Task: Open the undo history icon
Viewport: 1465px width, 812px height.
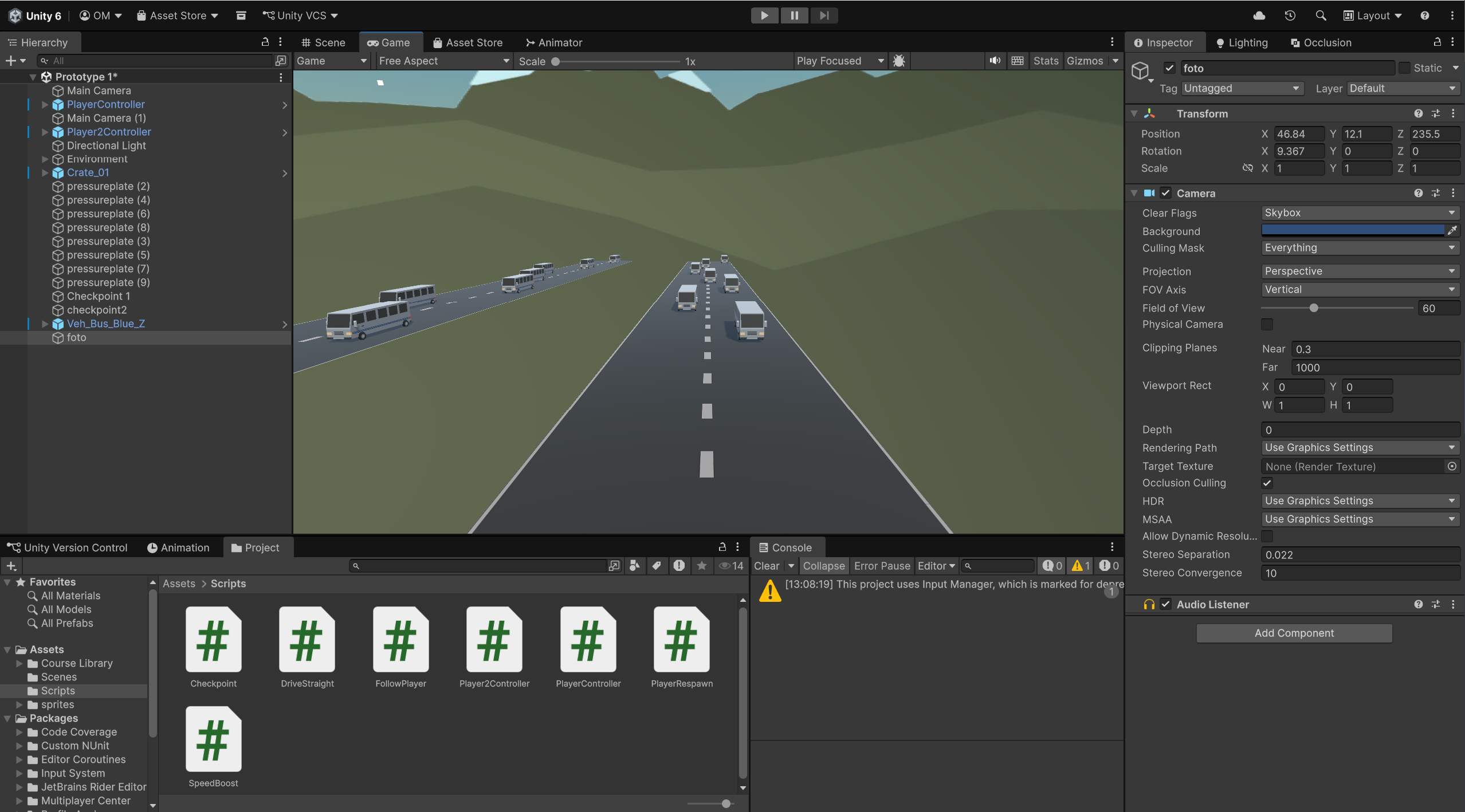Action: click(x=1290, y=15)
